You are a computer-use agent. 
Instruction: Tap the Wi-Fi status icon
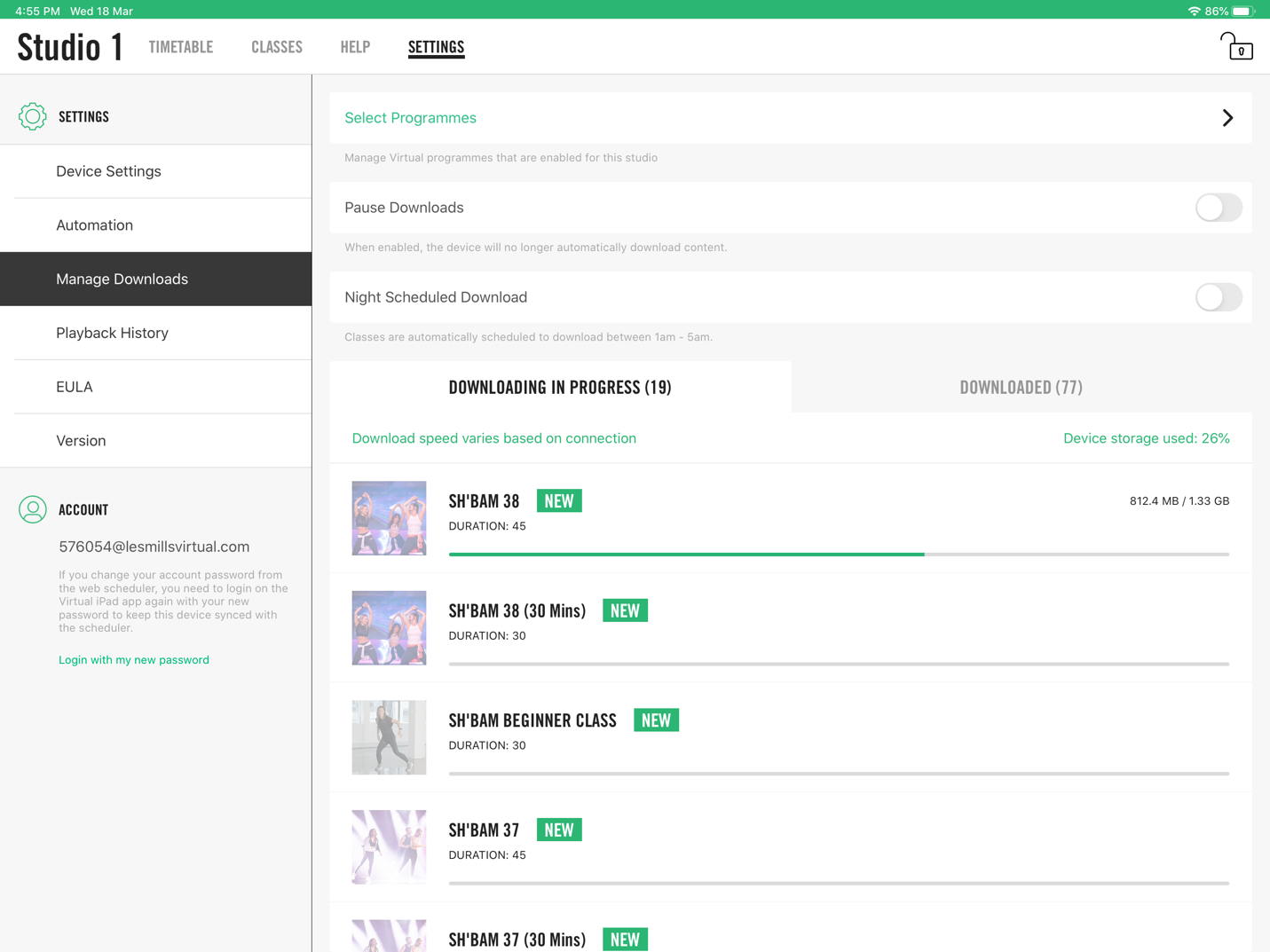tap(1194, 11)
